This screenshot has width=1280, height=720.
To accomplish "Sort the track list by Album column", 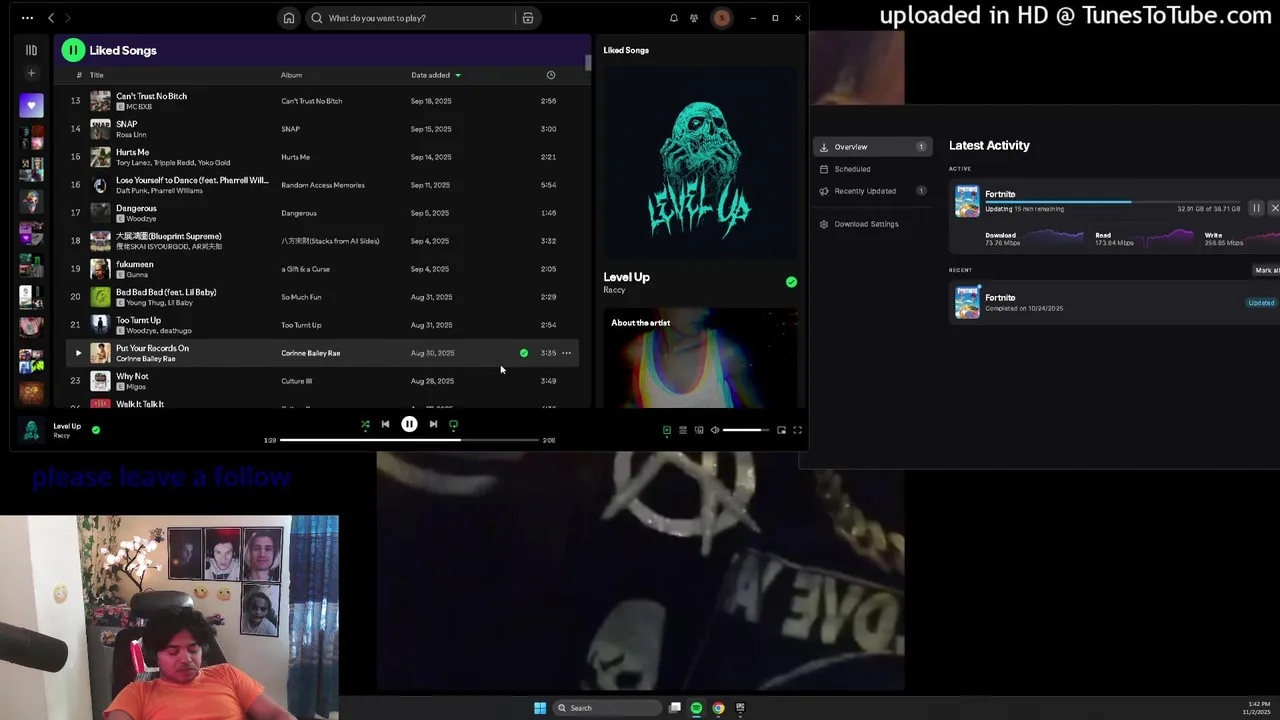I will click(291, 75).
